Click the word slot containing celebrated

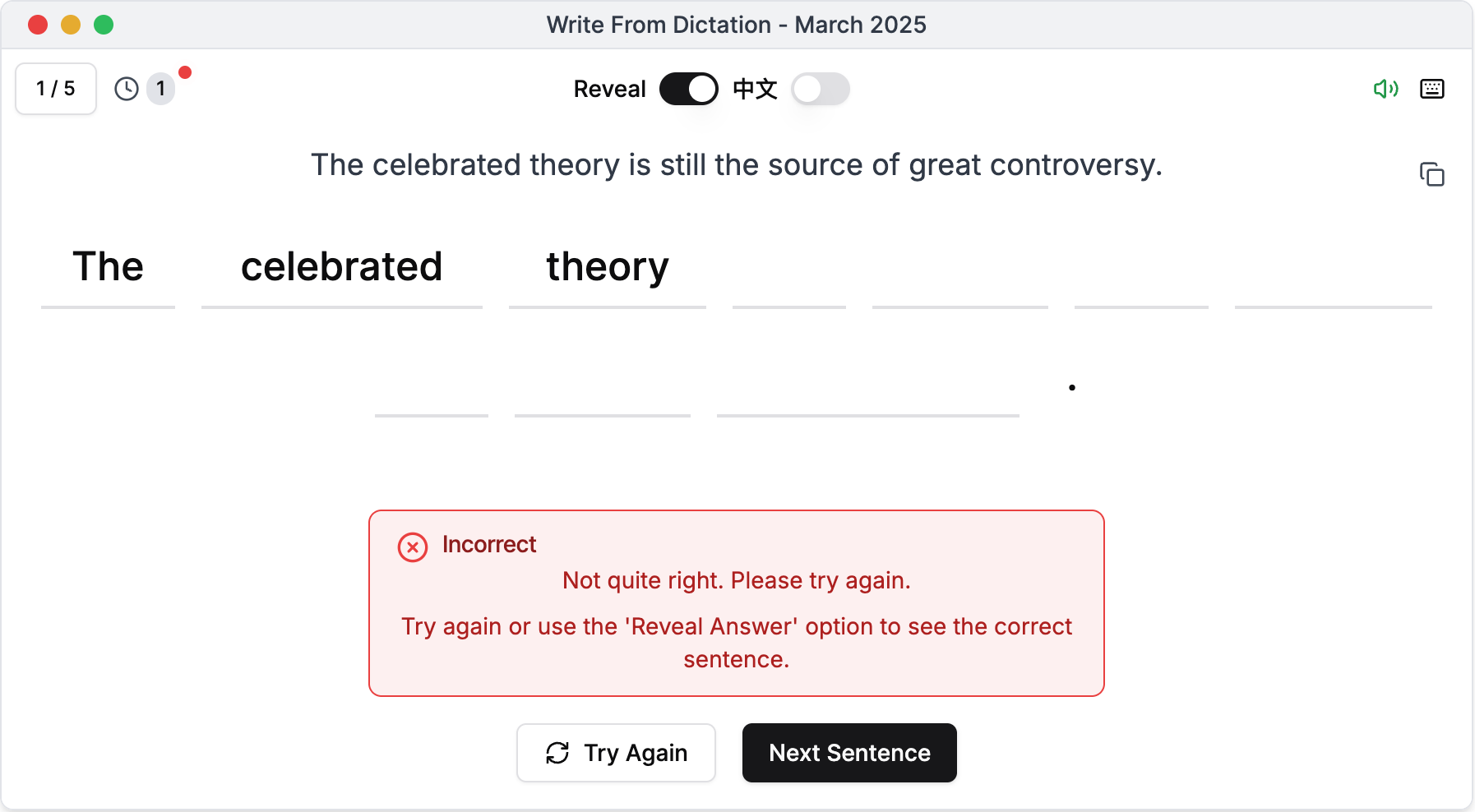(x=342, y=269)
